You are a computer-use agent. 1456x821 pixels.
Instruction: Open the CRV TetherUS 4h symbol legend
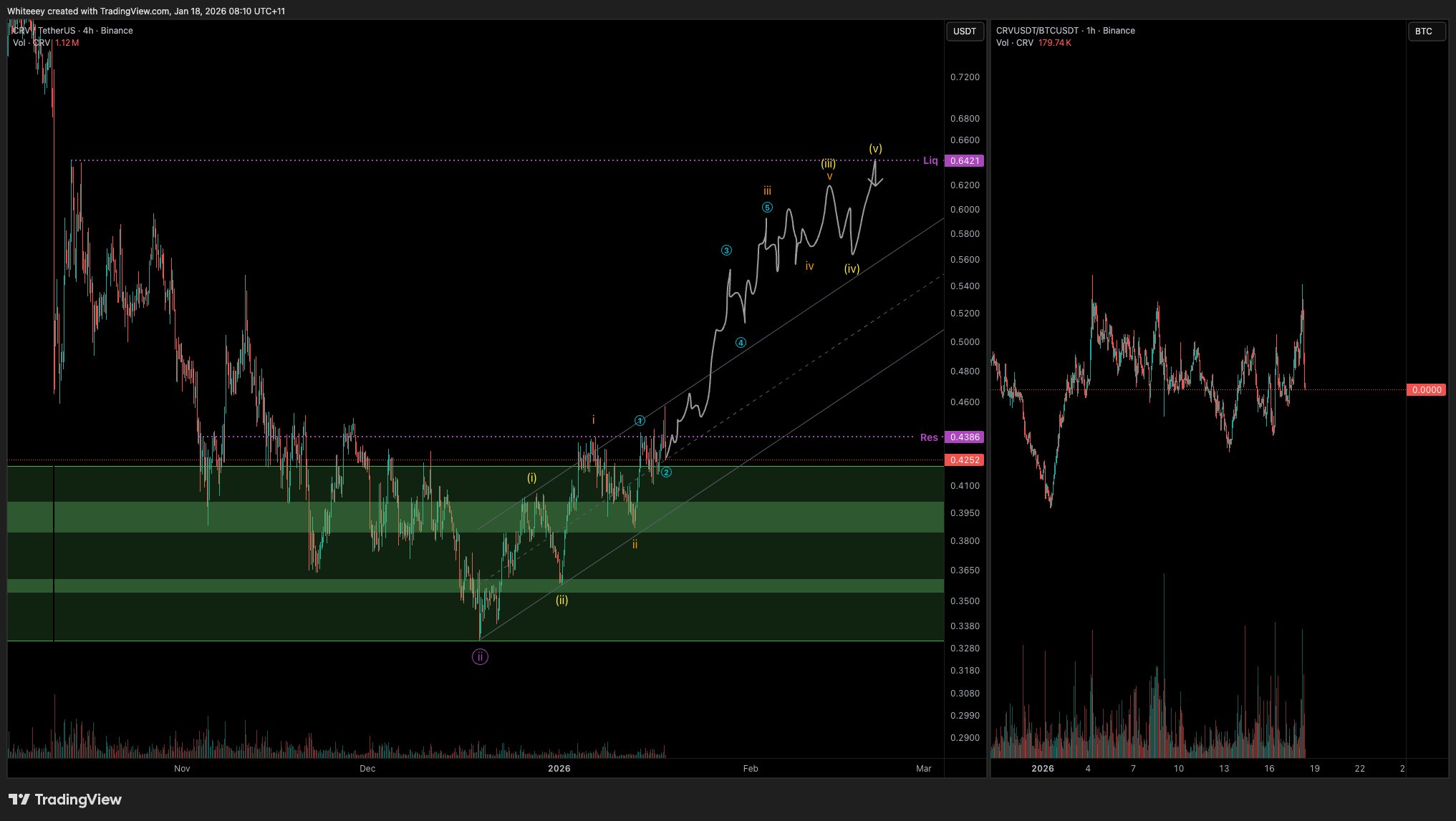[73, 31]
